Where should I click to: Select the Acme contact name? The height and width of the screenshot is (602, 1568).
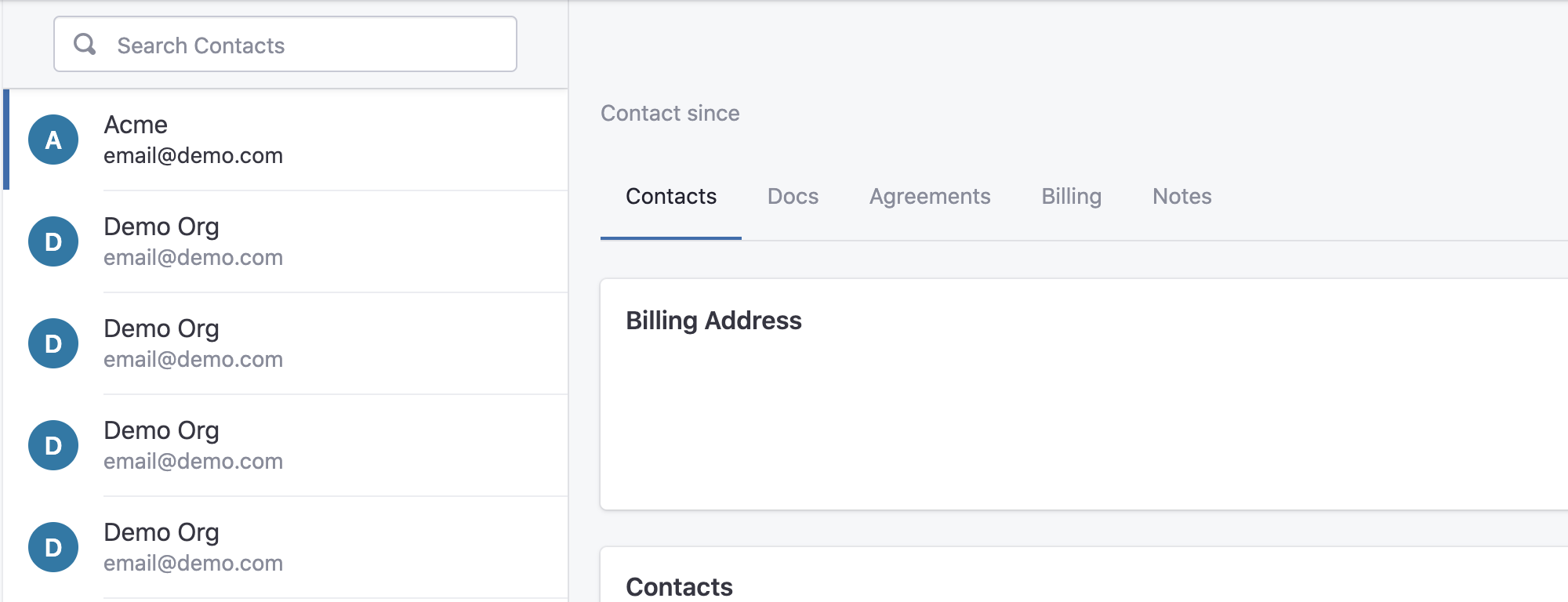point(136,125)
